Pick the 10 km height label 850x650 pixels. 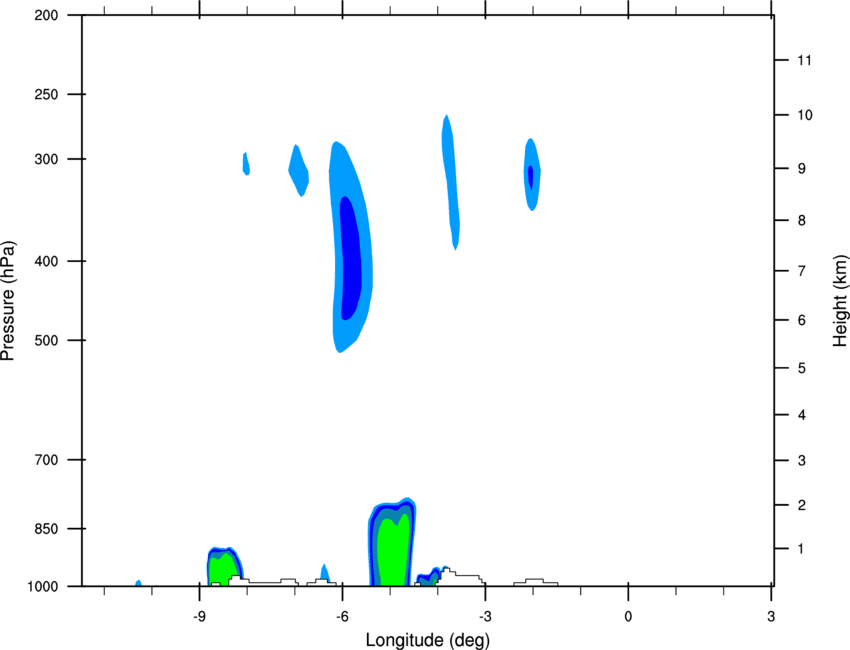click(x=805, y=115)
